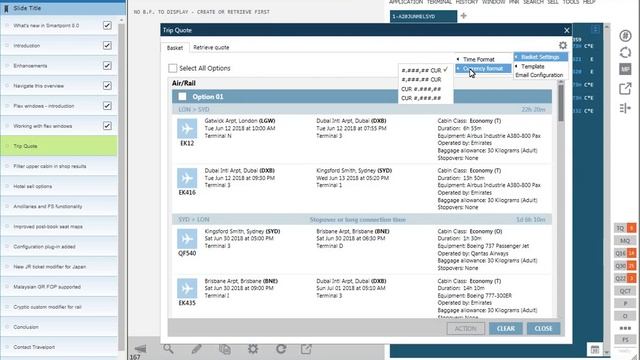Click the EK12 flight plane icon
The image size is (640, 360).
pos(187,129)
